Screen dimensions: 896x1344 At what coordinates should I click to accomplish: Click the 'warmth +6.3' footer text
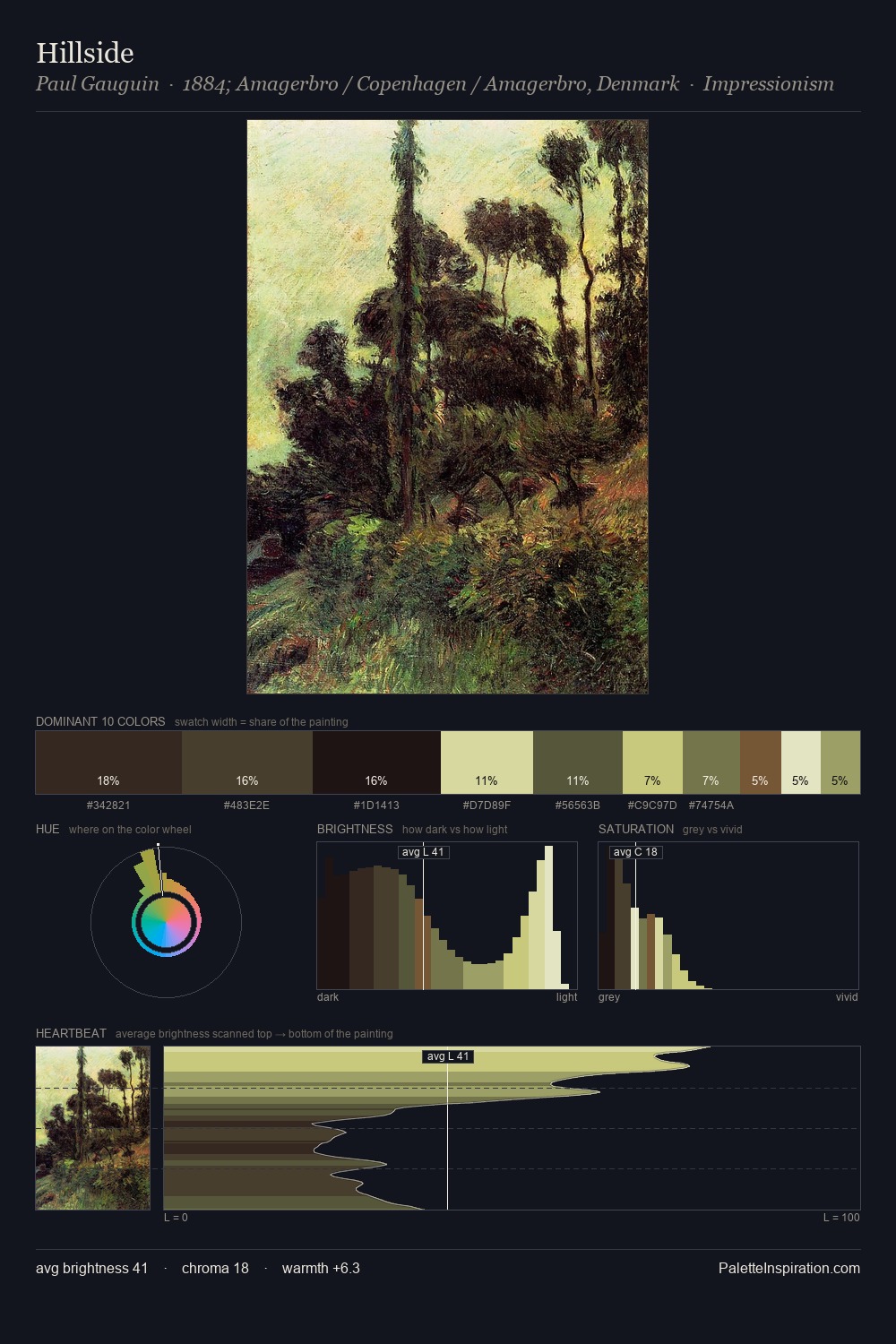pyautogui.click(x=321, y=1268)
